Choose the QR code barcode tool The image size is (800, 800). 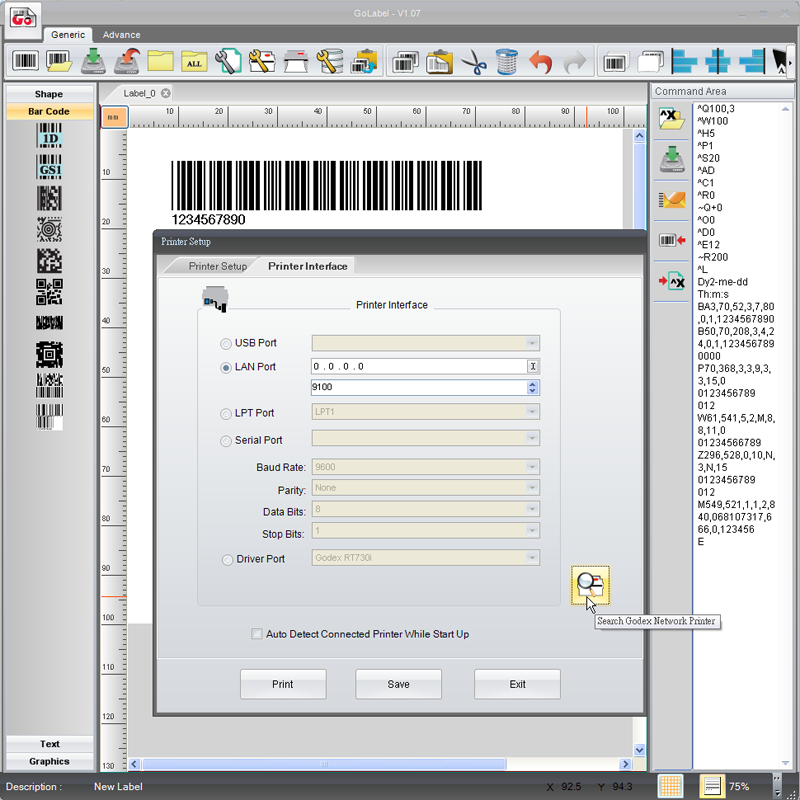click(x=49, y=292)
